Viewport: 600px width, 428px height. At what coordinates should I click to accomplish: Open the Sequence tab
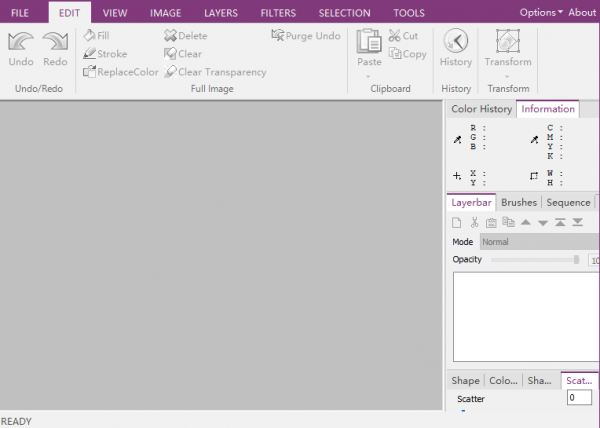click(x=568, y=202)
